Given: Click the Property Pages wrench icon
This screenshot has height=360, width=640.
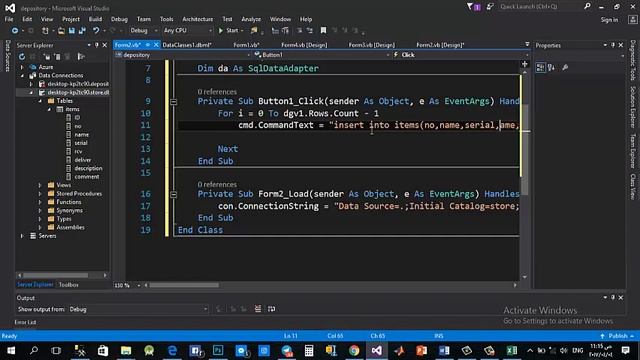Looking at the screenshot, I should 565,68.
